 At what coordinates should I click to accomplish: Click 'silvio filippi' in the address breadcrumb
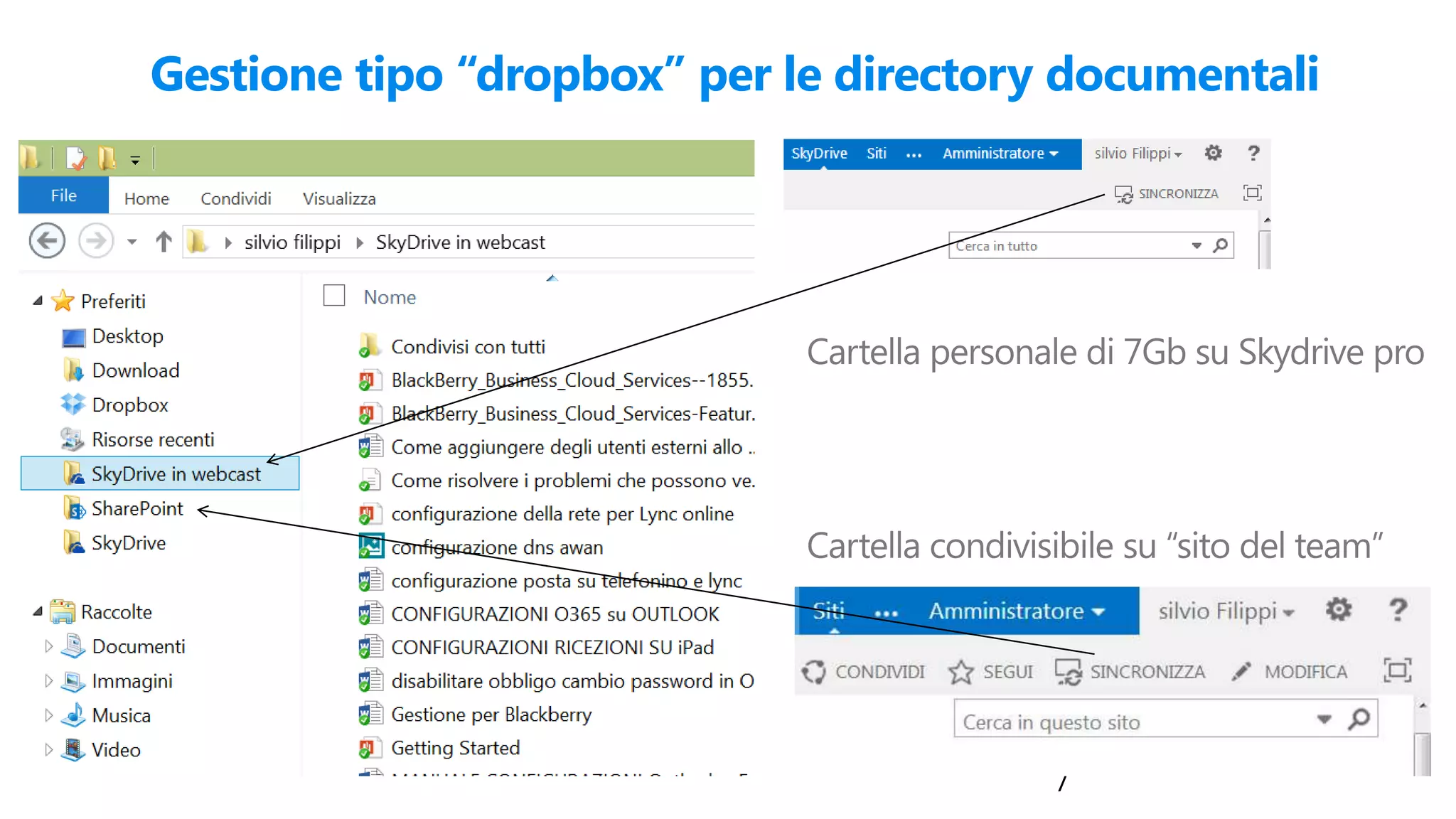pos(292,242)
